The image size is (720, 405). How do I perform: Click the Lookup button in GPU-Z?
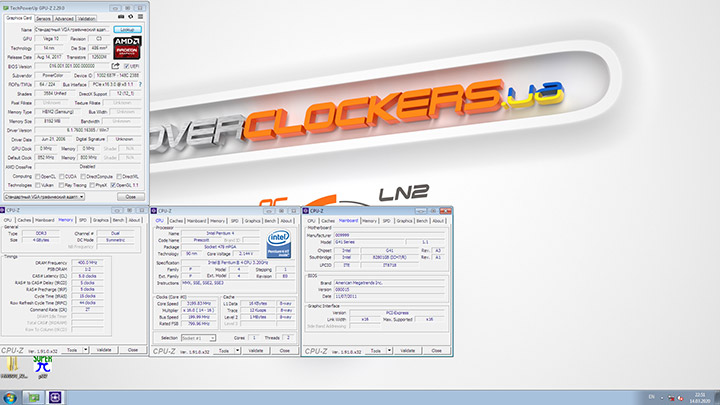(x=127, y=29)
